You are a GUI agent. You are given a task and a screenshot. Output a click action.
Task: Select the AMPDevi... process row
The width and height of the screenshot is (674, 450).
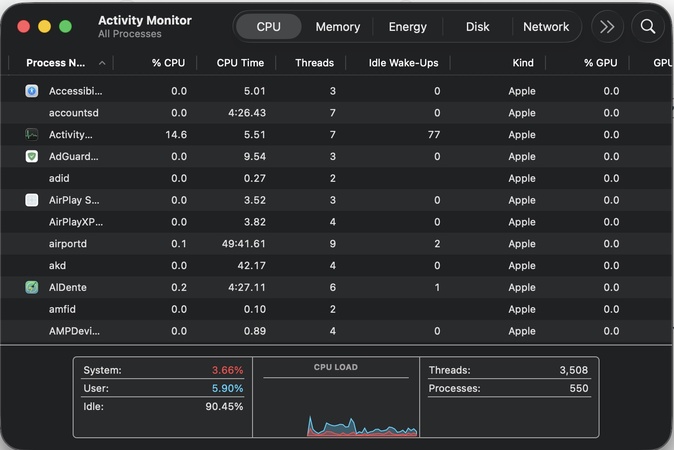[337, 331]
